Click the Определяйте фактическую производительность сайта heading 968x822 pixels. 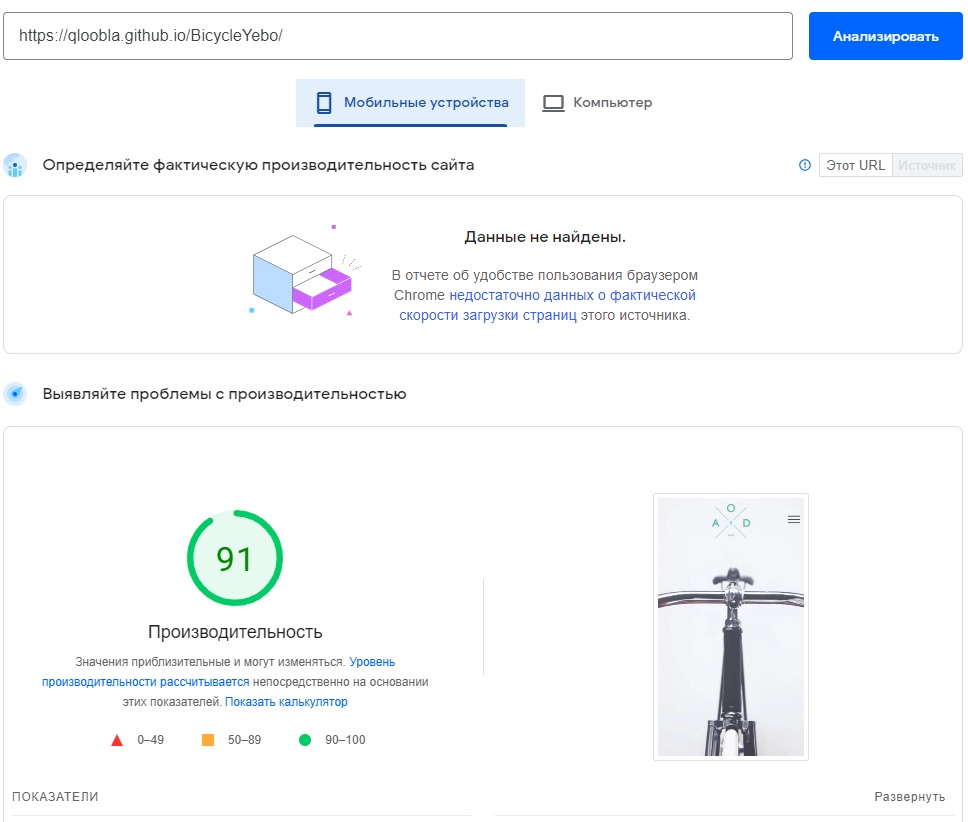pyautogui.click(x=258, y=165)
